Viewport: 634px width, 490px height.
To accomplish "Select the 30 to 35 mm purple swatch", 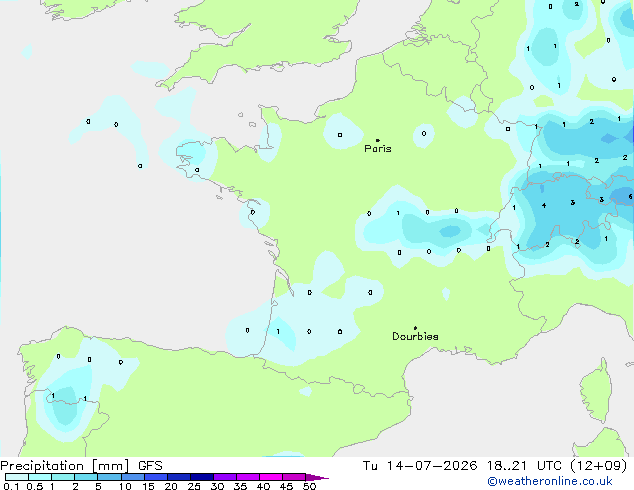I will coord(225,477).
